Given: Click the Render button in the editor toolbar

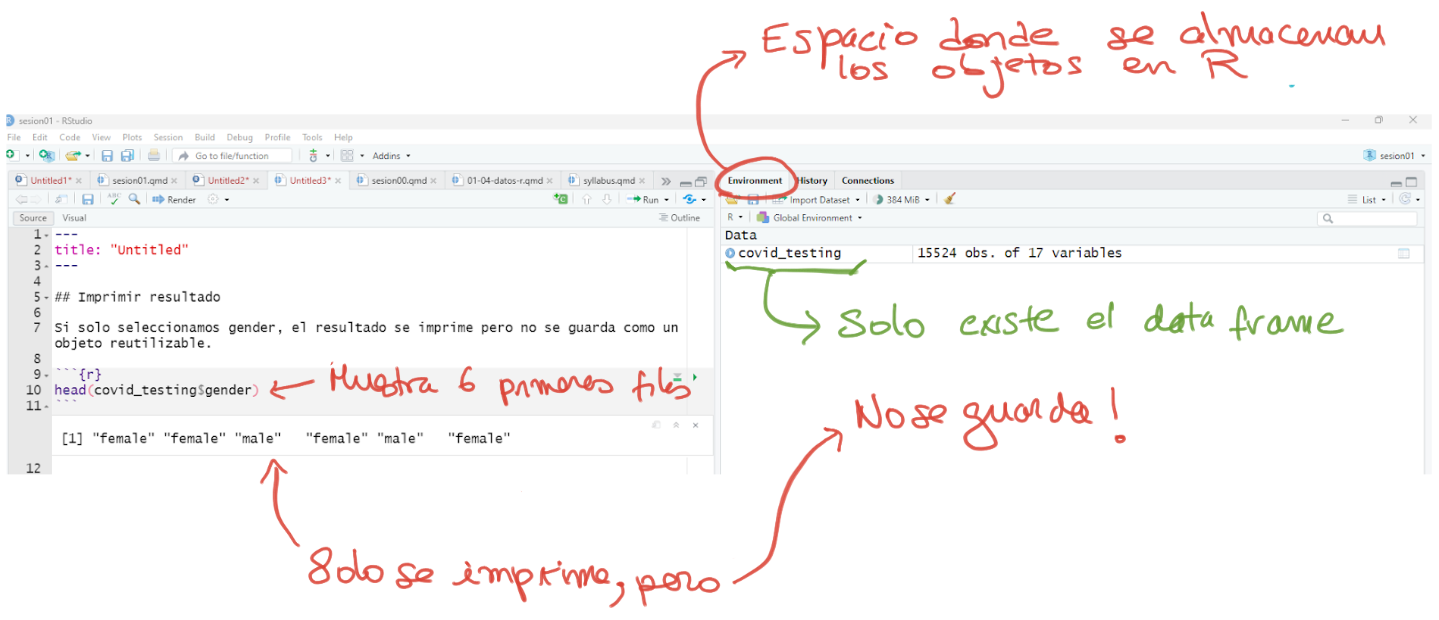Looking at the screenshot, I should coord(175,200).
